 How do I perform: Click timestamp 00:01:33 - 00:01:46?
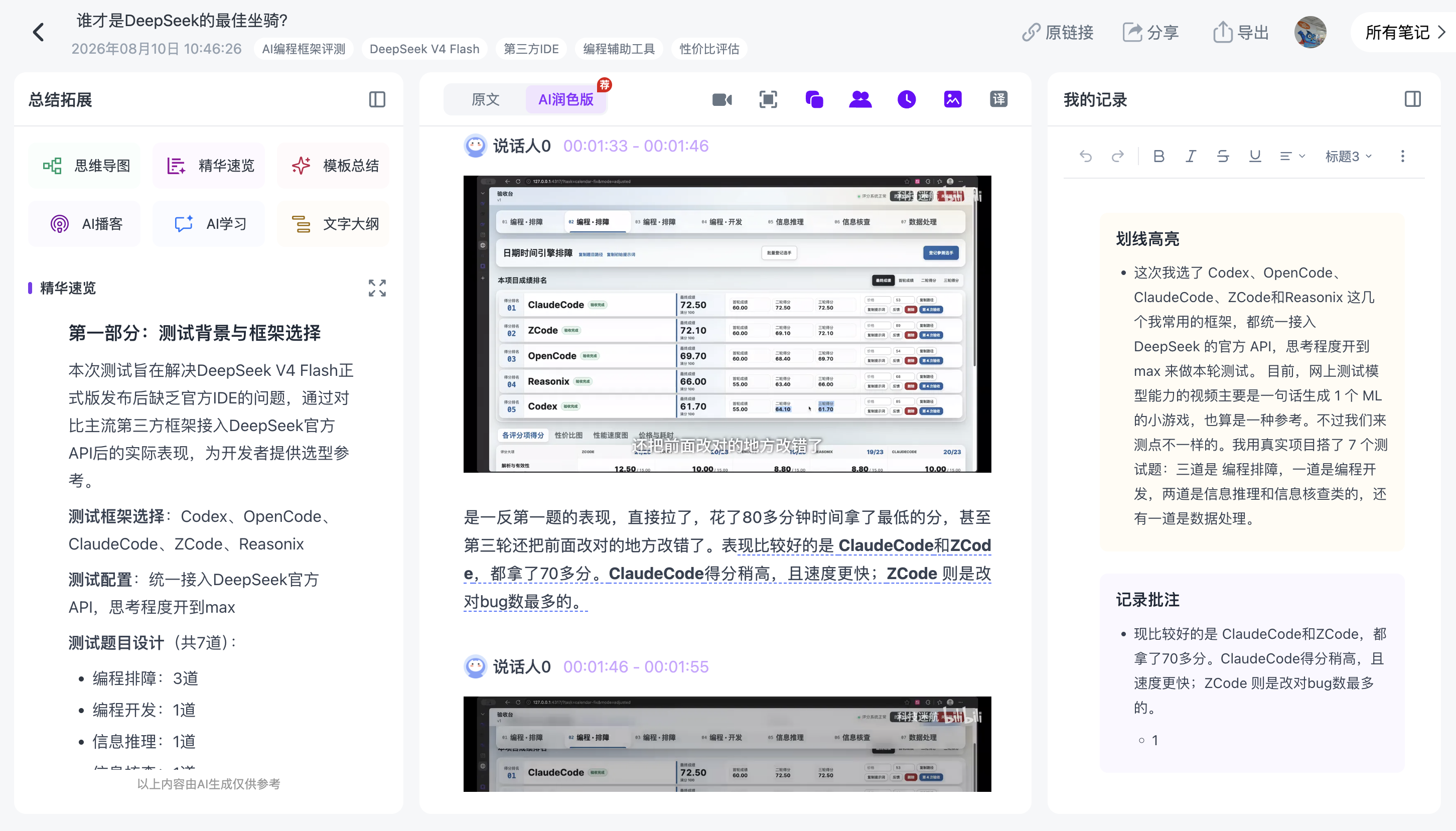[x=636, y=147]
